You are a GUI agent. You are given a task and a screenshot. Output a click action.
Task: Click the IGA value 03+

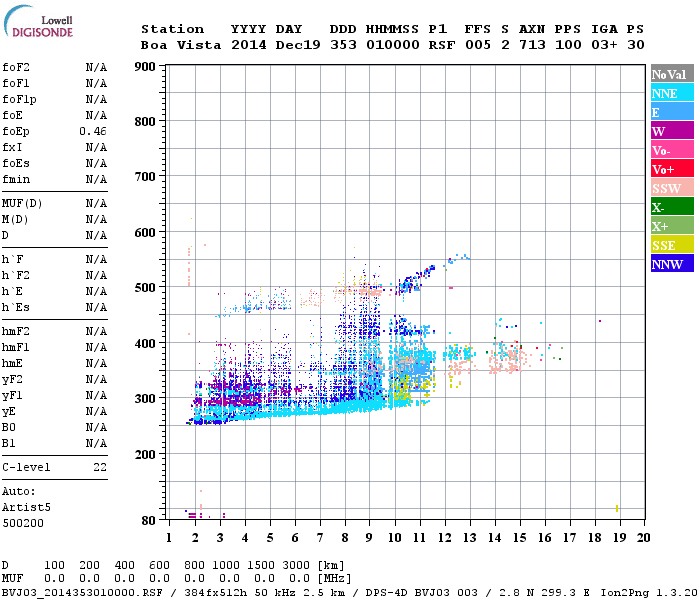pyautogui.click(x=604, y=45)
